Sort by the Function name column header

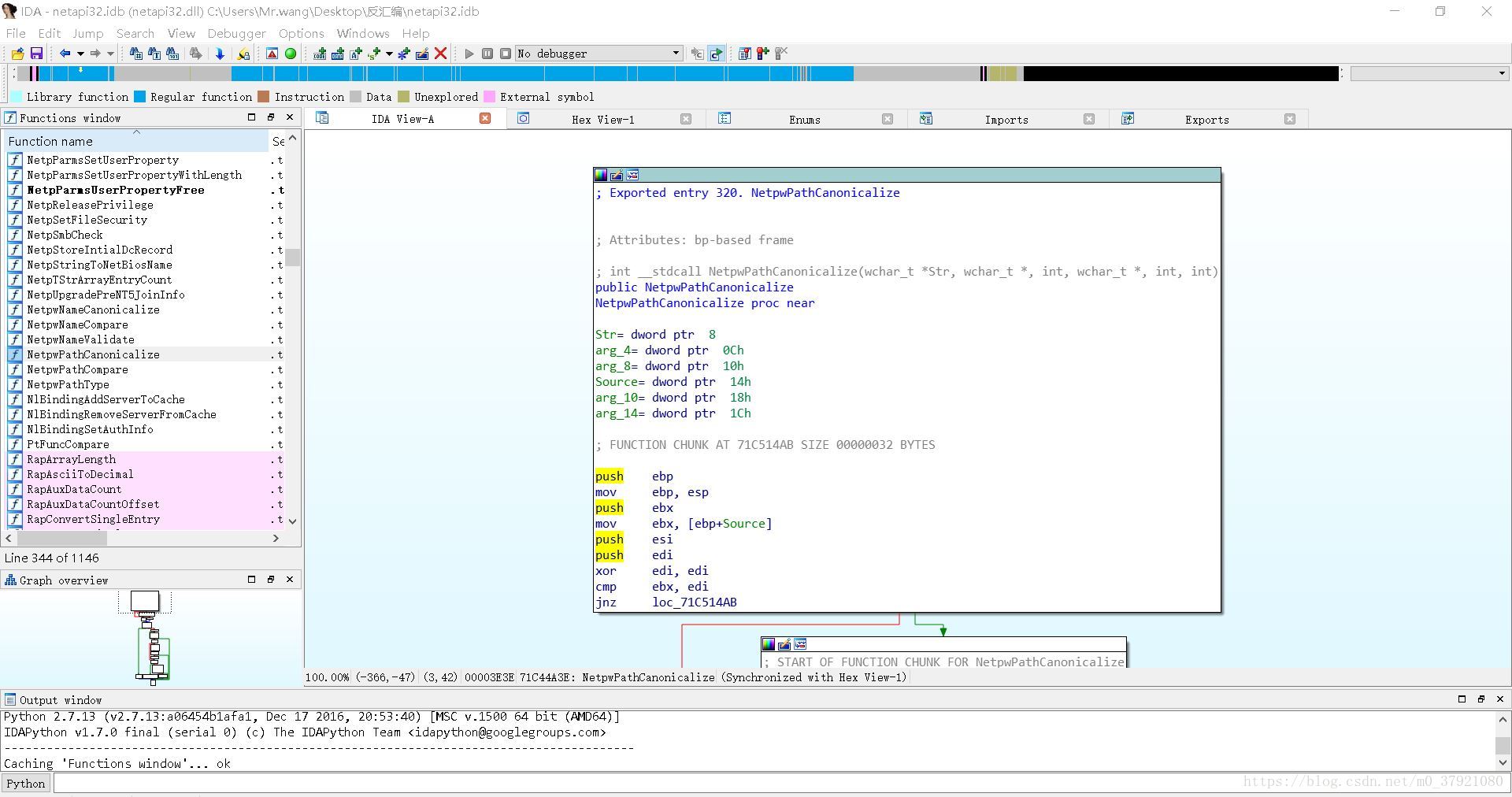135,141
